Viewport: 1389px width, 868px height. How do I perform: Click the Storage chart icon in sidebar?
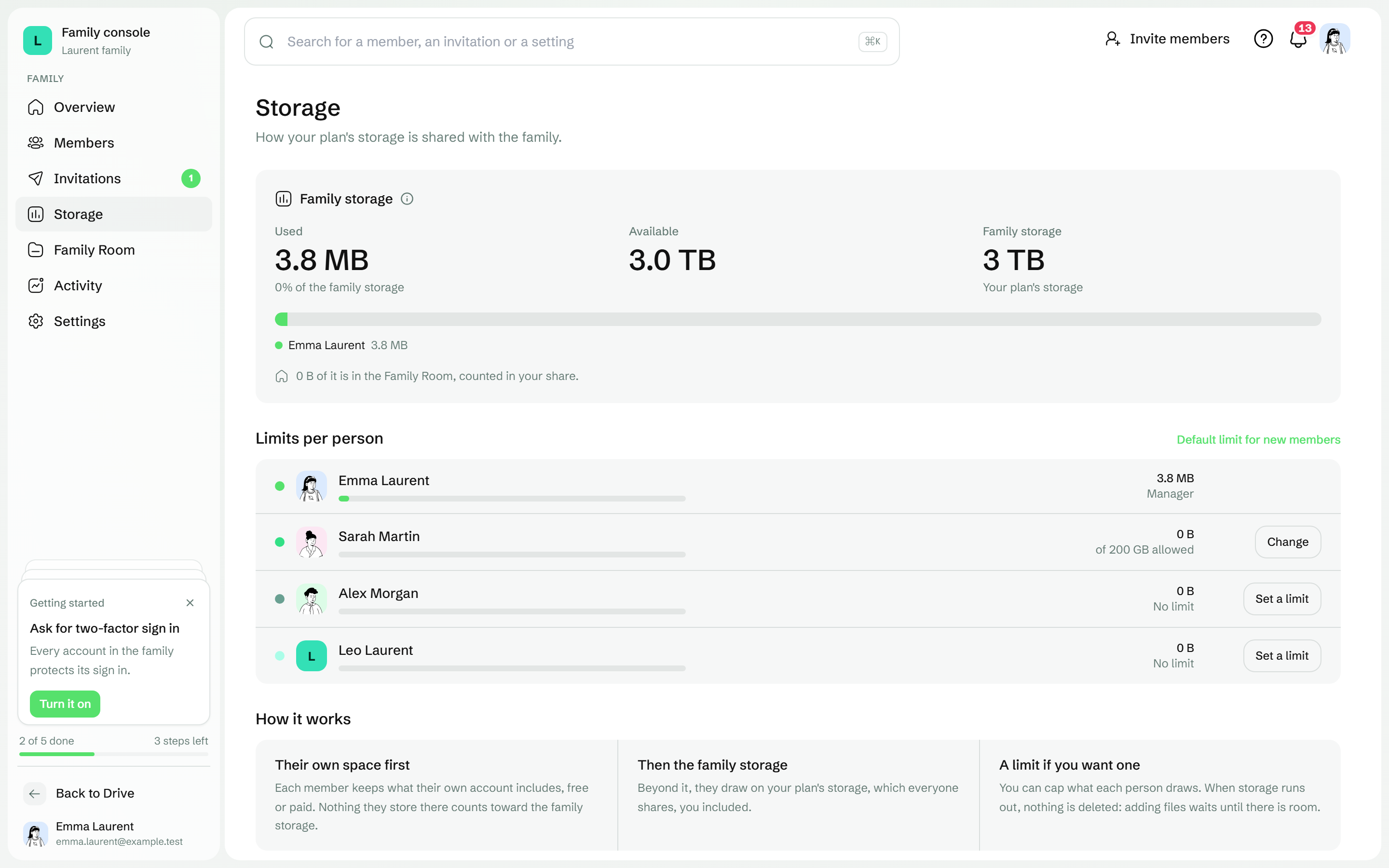[x=36, y=214]
